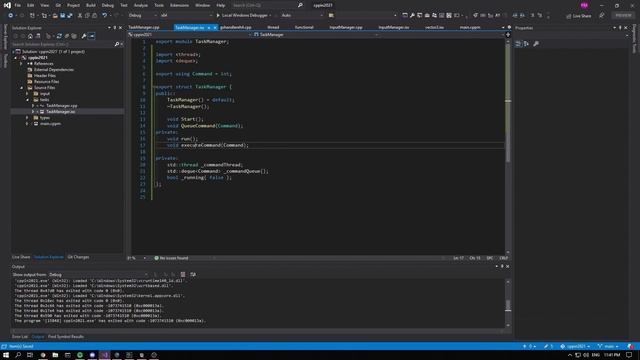The width and height of the screenshot is (640, 360).
Task: Select TaskManager.cpp in Solution Explorer tree
Action: click(61, 106)
